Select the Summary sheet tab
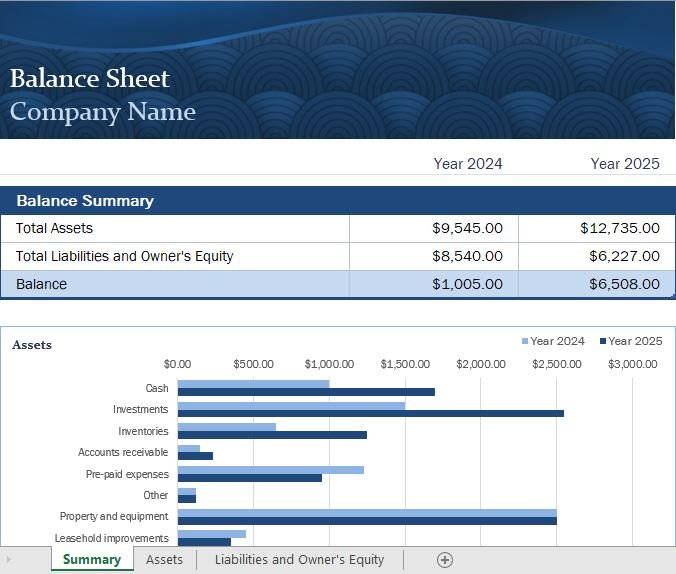 [x=92, y=560]
